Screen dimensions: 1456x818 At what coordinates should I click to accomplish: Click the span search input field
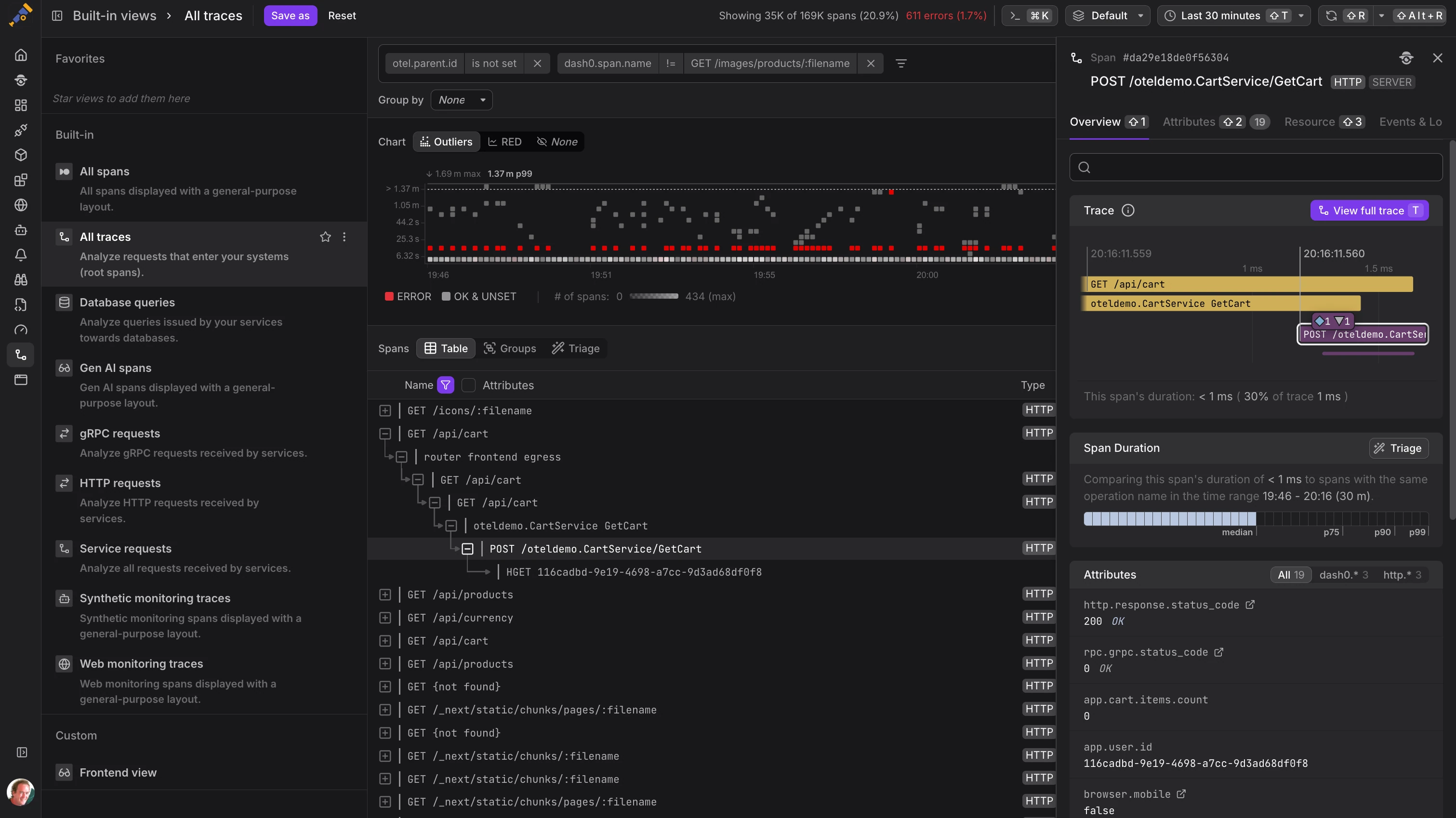[1256, 167]
